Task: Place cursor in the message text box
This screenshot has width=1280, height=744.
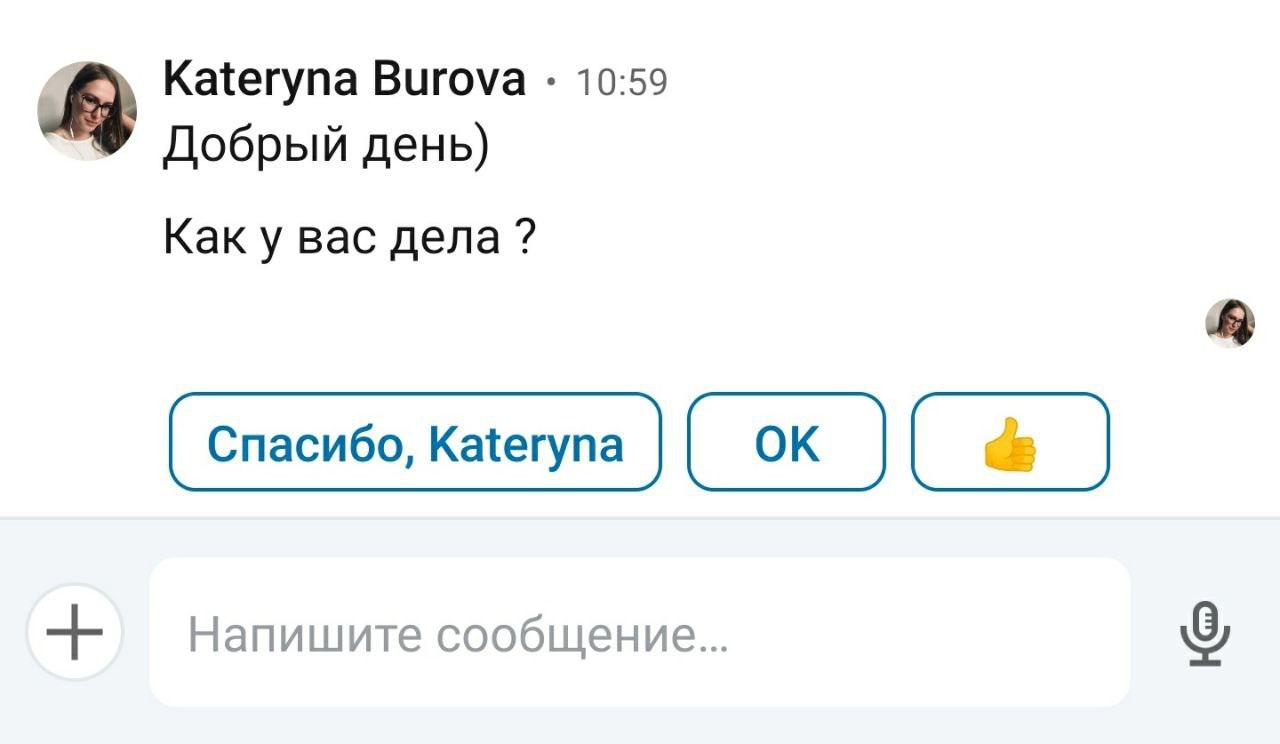Action: (640, 633)
